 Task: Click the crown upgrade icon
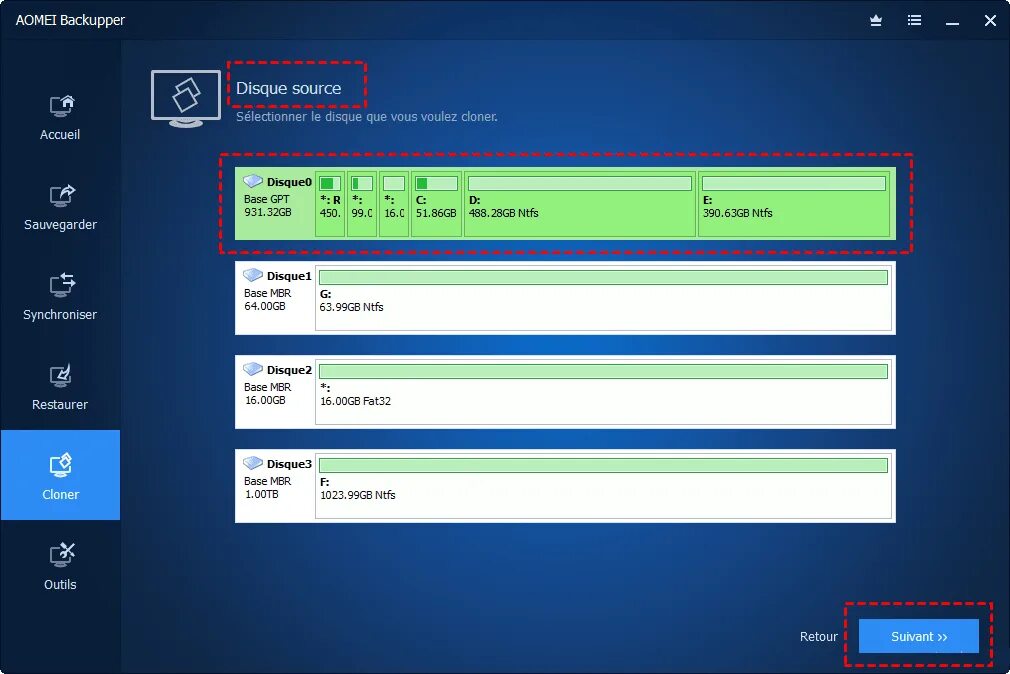[x=875, y=20]
